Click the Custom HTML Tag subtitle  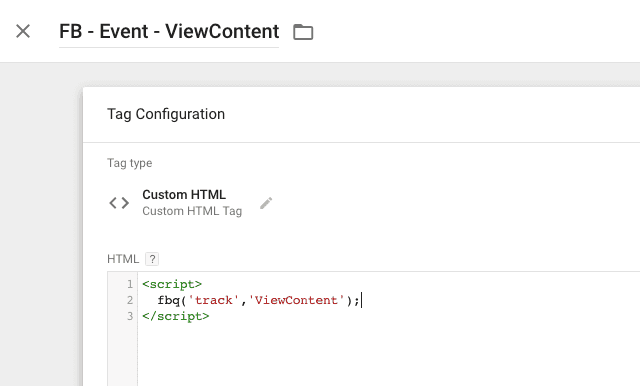click(192, 211)
